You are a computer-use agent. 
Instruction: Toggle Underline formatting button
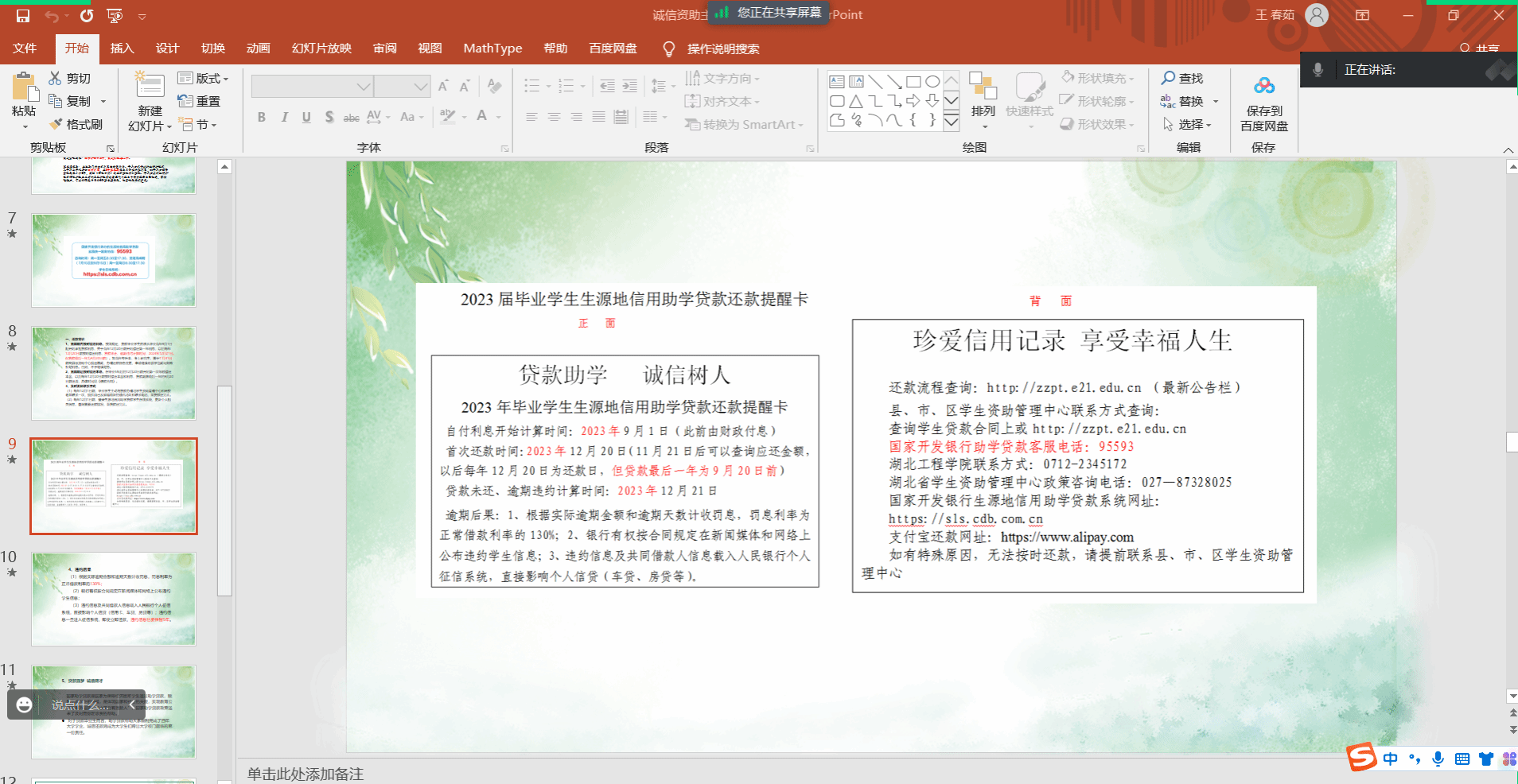[x=306, y=117]
